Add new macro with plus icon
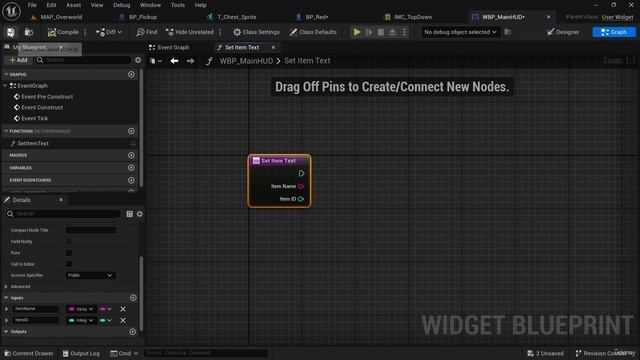Viewport: 640px width, 360px height. (131, 155)
